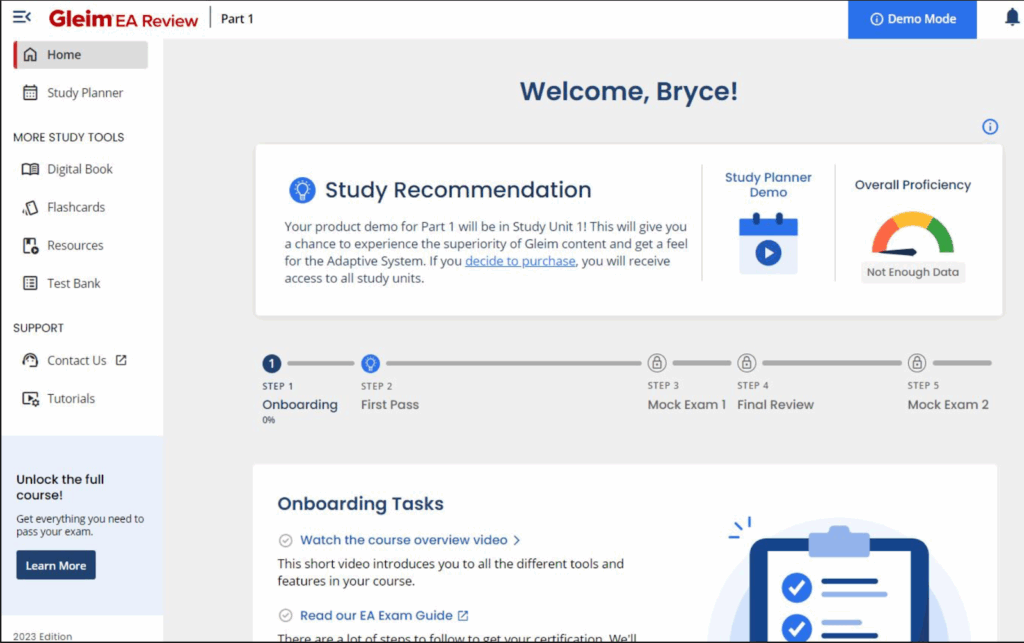Click the Onboarding Tasks heading
Image resolution: width=1024 pixels, height=643 pixels.
pos(360,504)
